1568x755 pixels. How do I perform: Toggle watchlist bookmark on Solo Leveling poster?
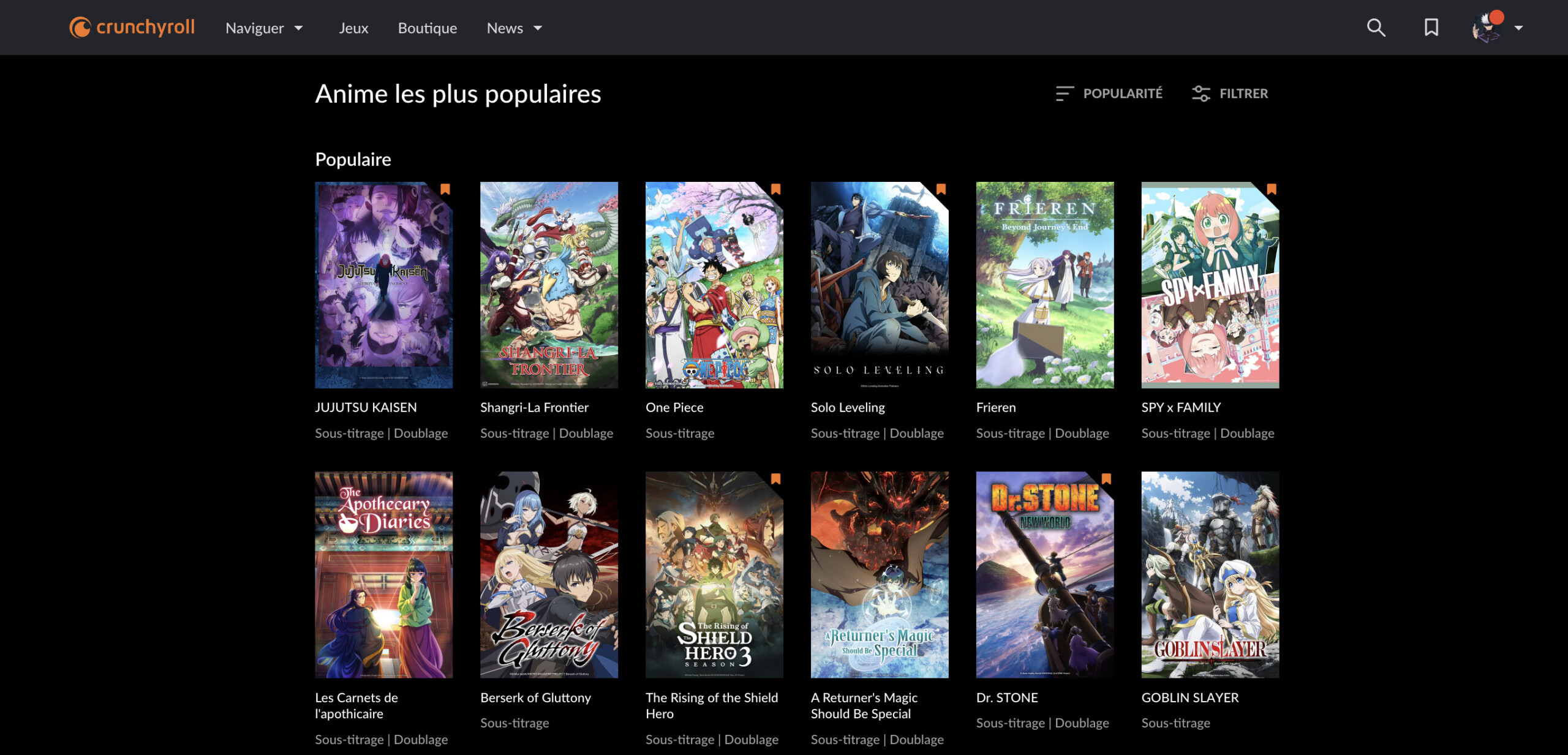pos(941,189)
